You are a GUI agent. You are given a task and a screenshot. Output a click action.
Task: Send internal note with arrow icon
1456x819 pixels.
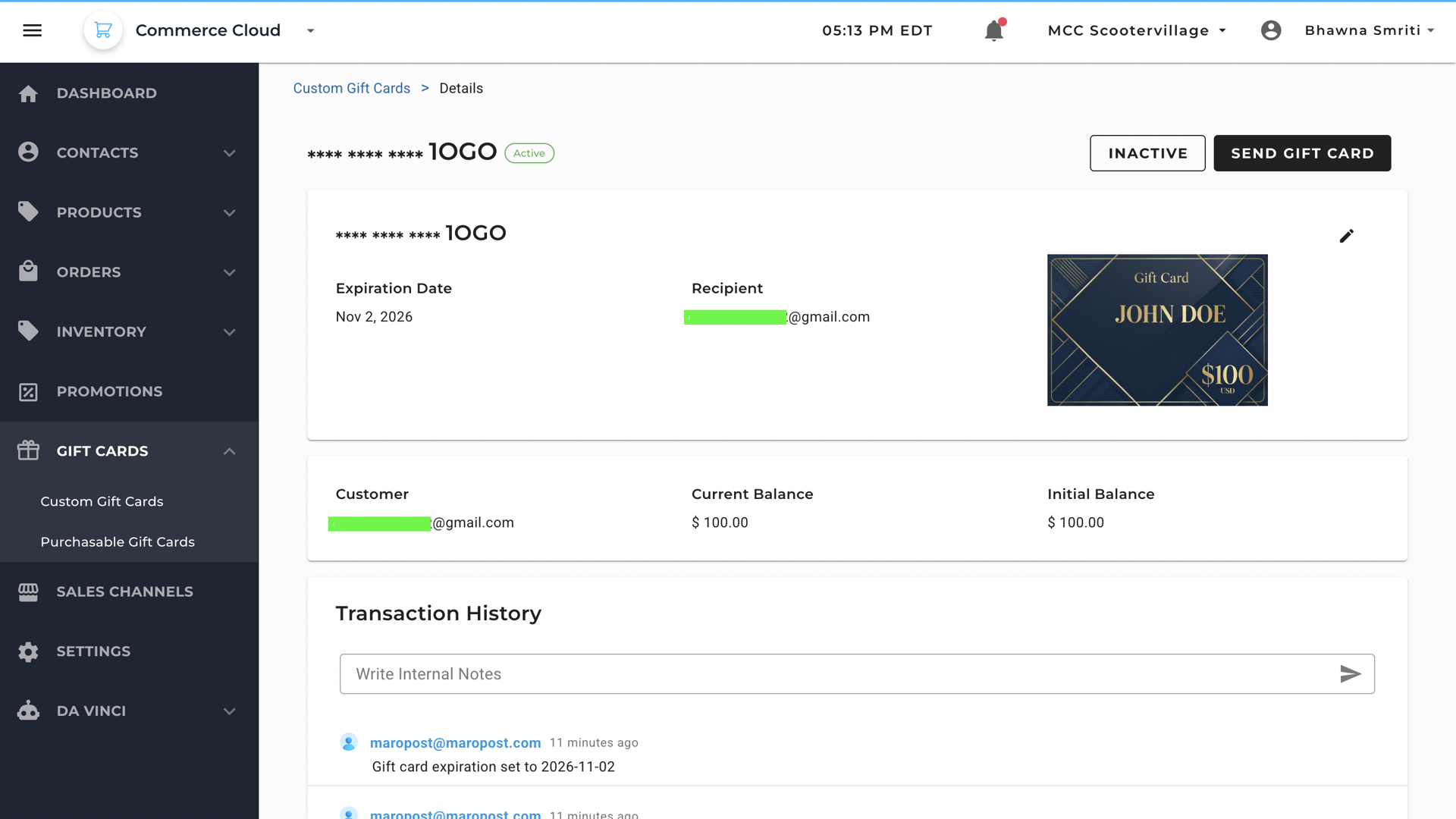click(x=1350, y=674)
